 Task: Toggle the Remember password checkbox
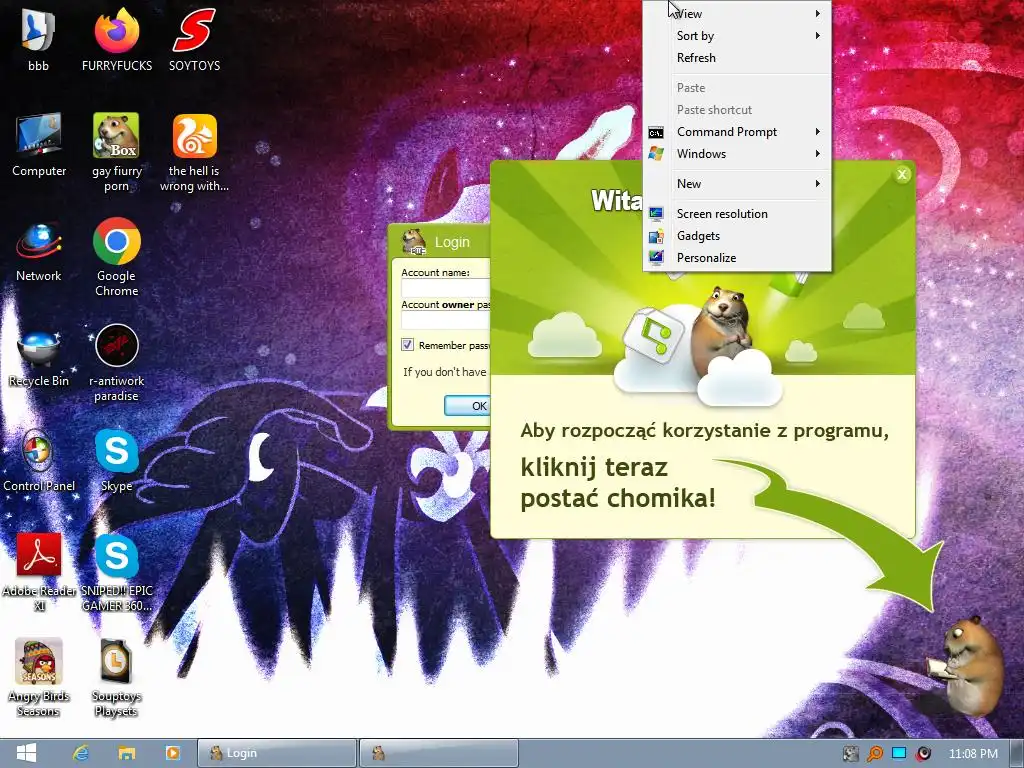point(408,345)
